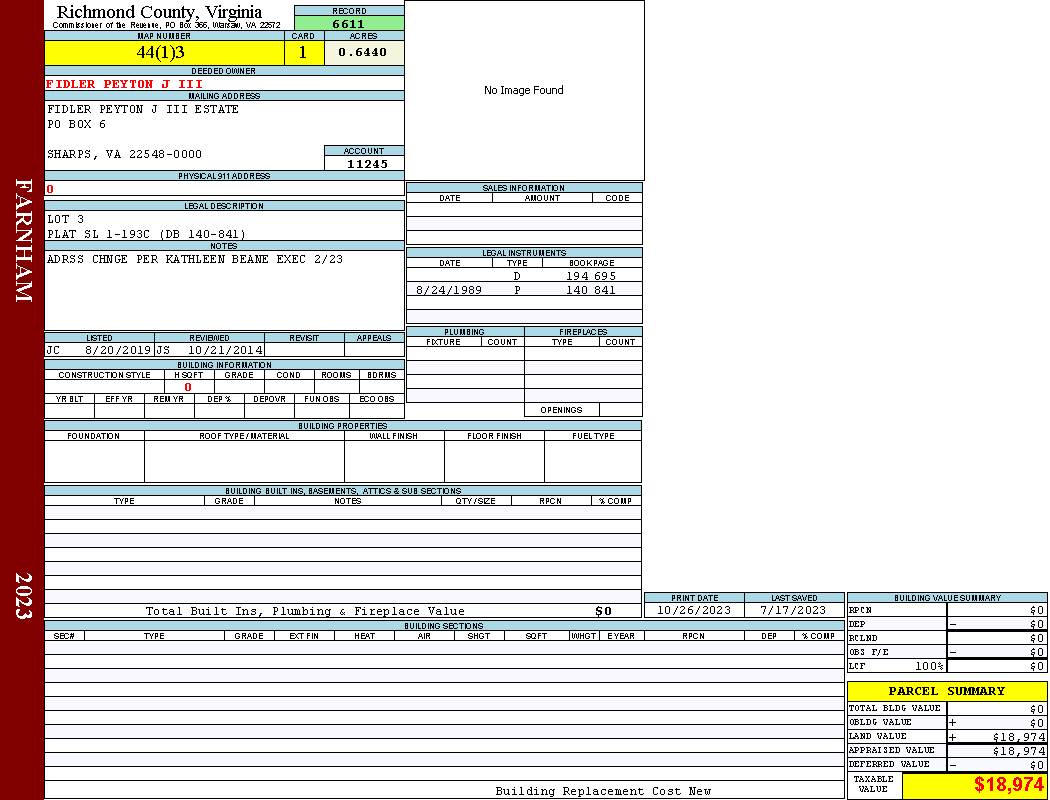Click the Richmond County, Virginia title

159,12
